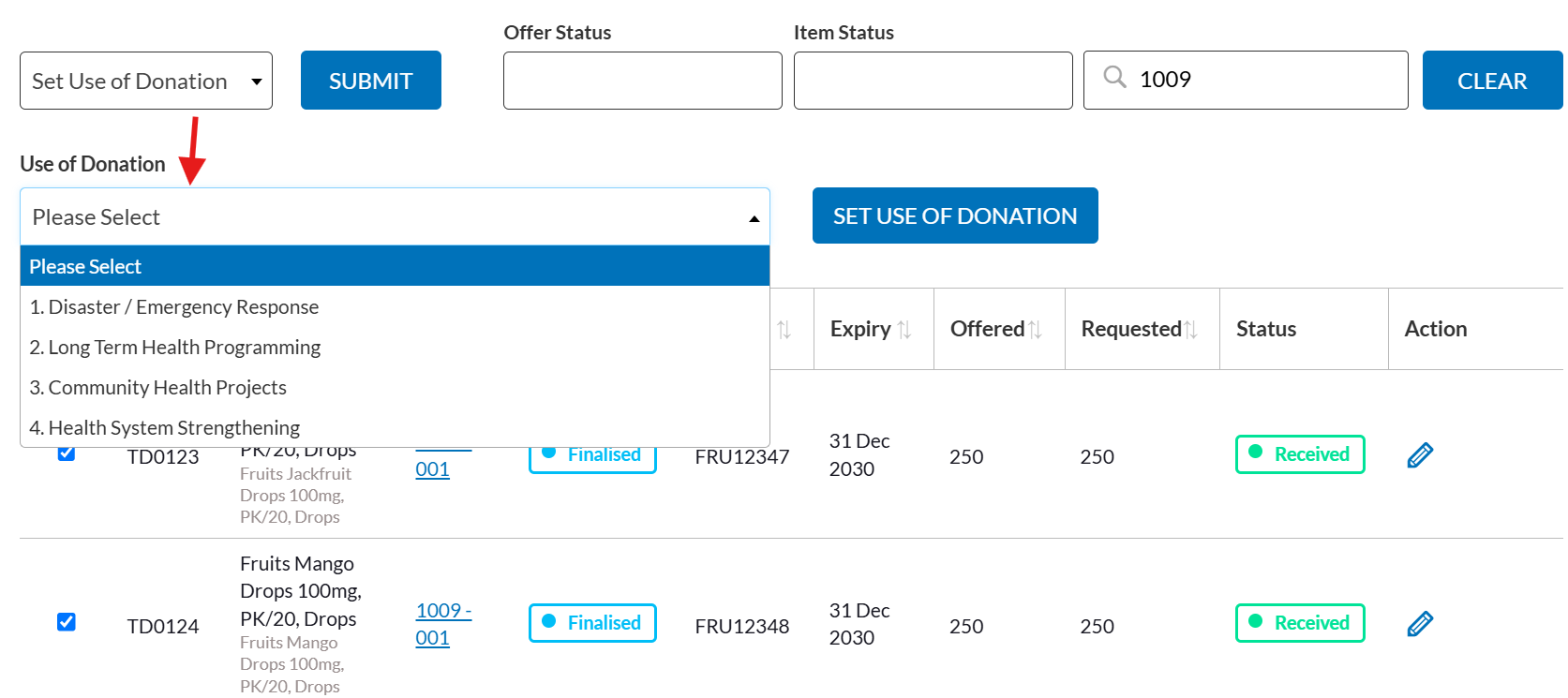Open the Set Use of Donation dropdown

(x=146, y=81)
